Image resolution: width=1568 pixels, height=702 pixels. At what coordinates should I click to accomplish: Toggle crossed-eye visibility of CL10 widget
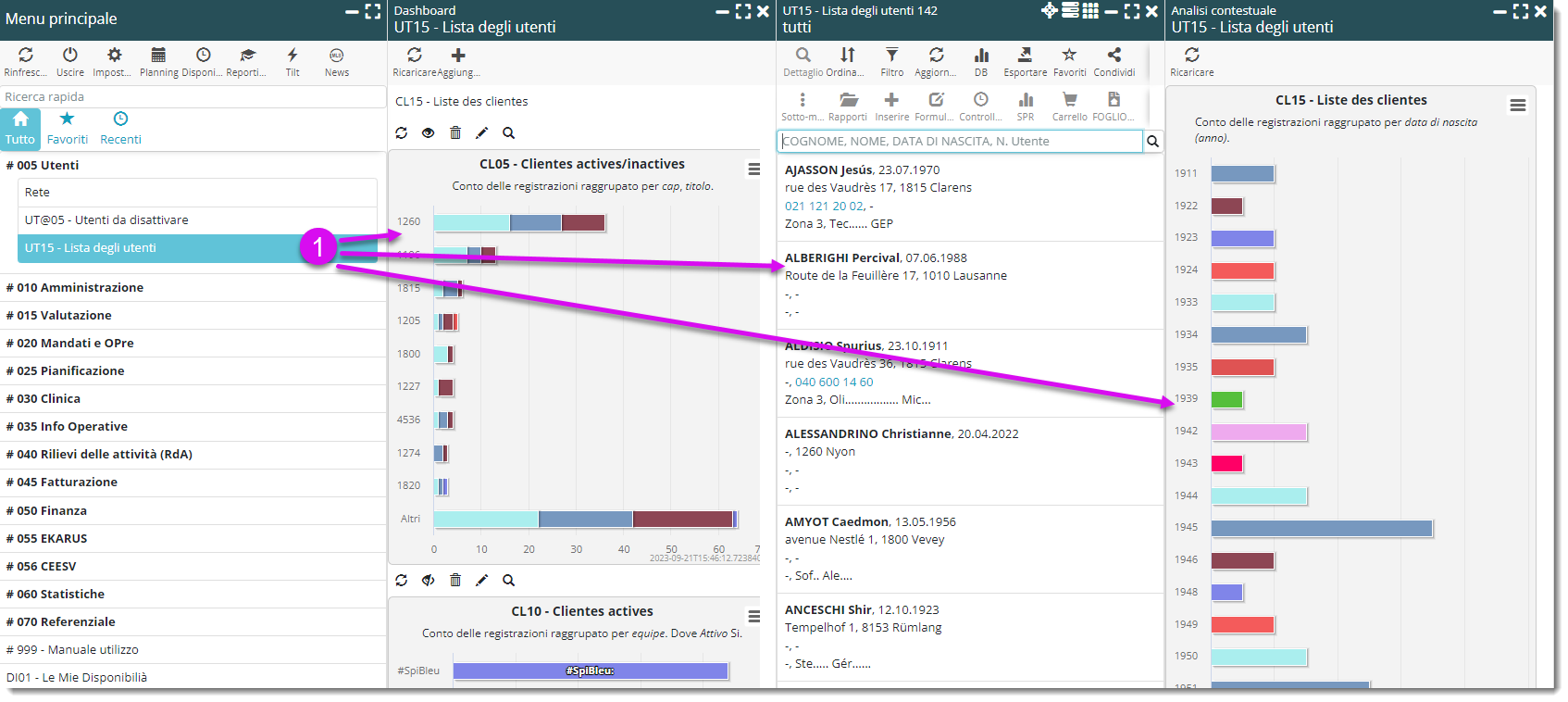(x=428, y=580)
